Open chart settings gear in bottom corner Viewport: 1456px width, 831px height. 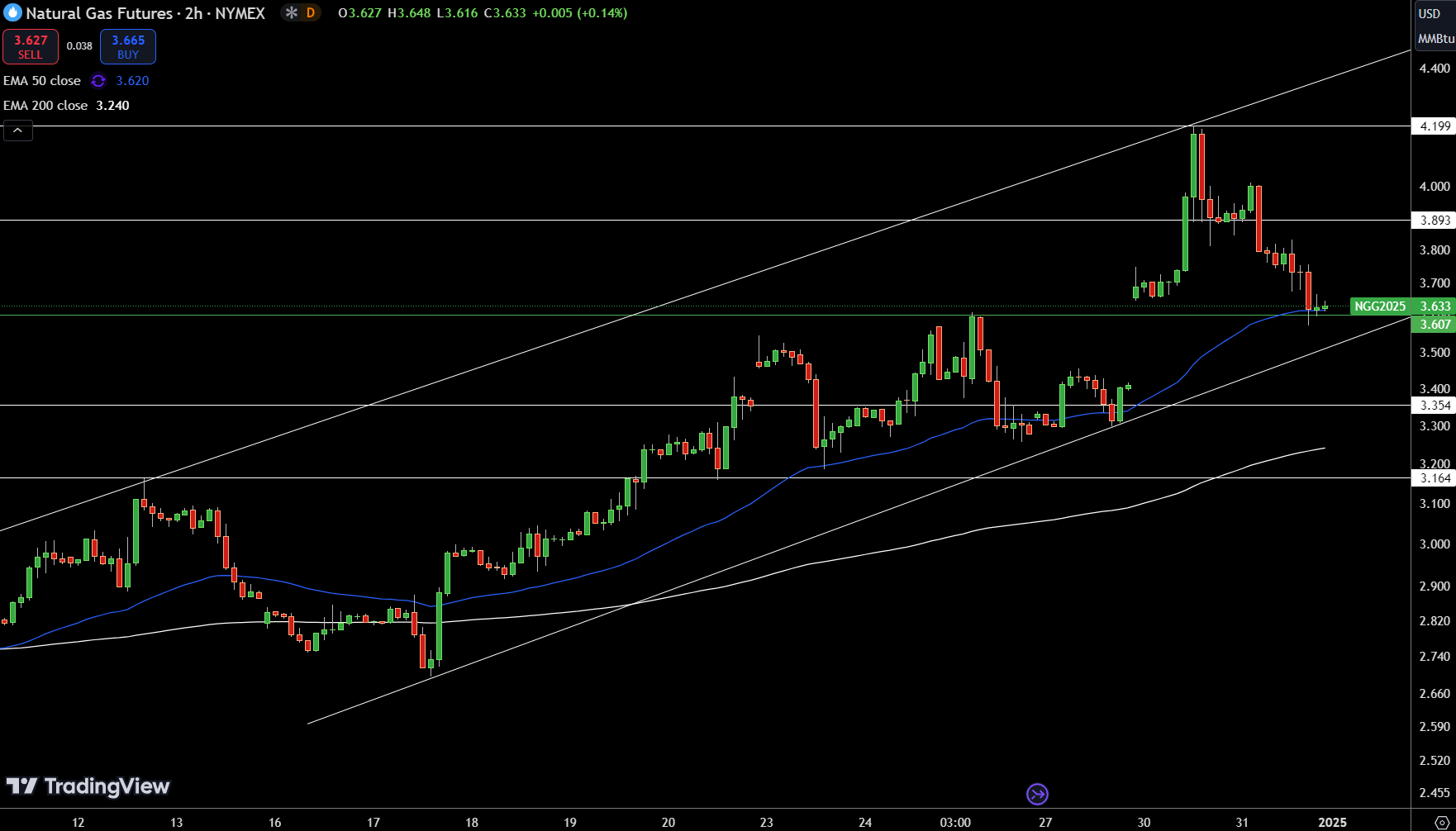(x=1442, y=822)
